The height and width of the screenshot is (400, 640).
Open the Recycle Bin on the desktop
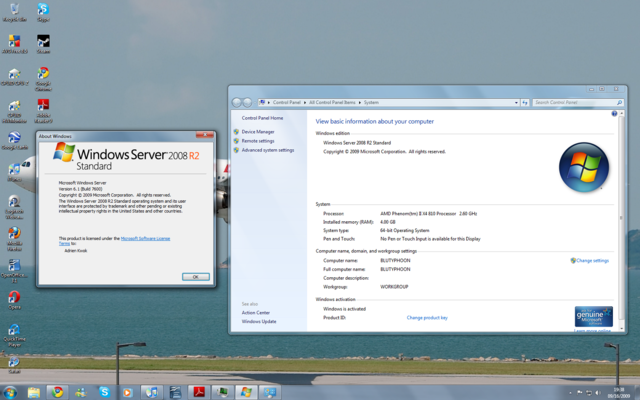click(x=14, y=12)
